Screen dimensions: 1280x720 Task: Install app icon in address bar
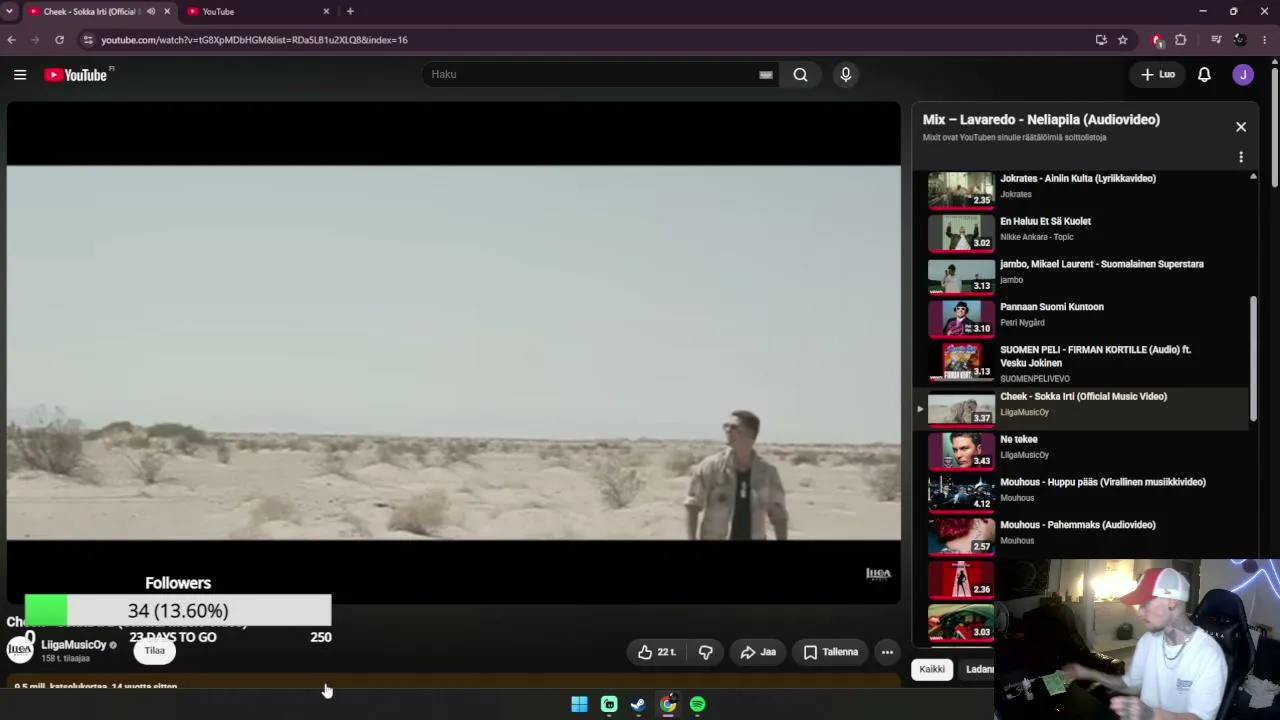[x=1101, y=40]
